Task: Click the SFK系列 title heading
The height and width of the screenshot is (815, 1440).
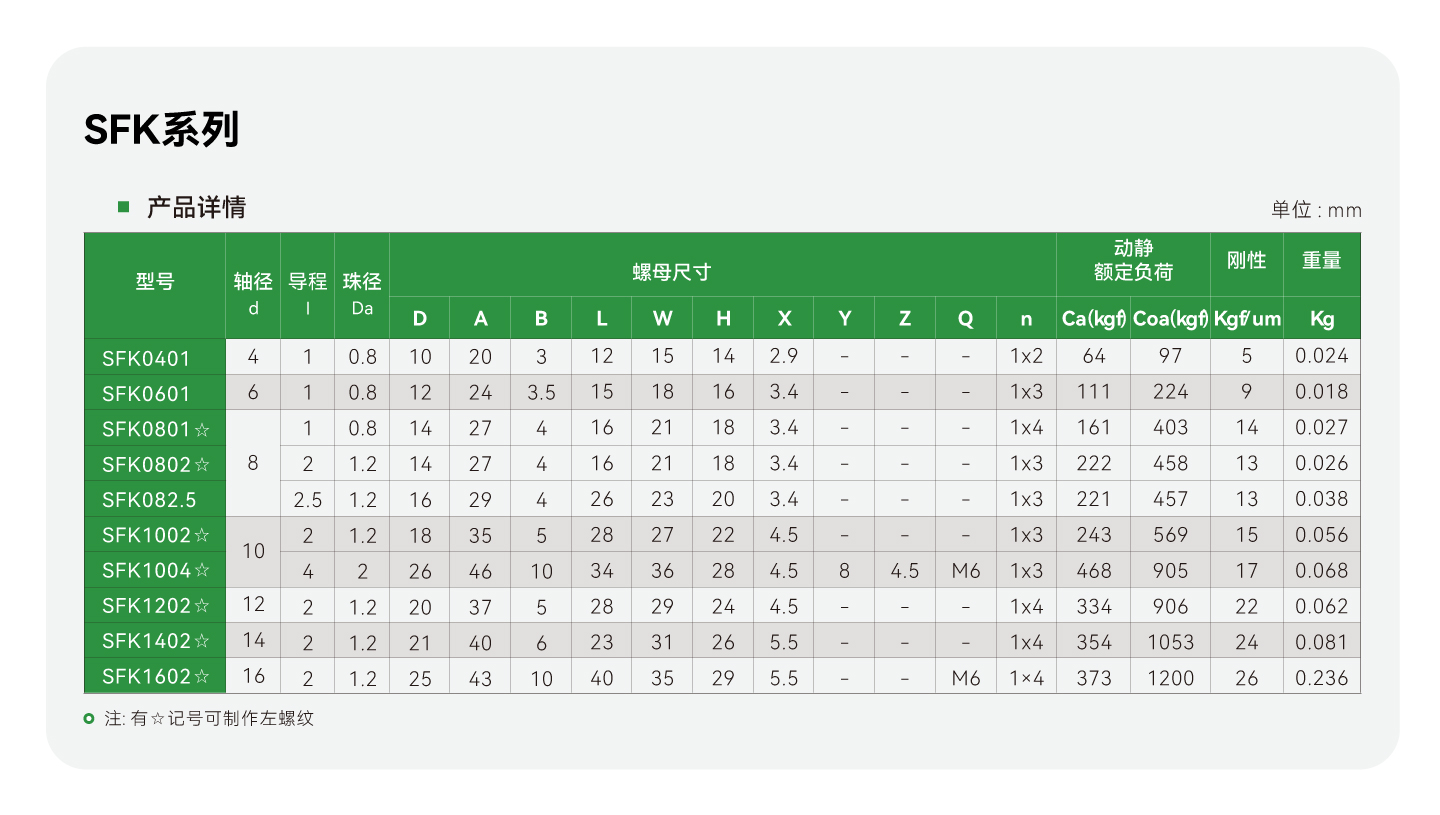Action: point(162,130)
